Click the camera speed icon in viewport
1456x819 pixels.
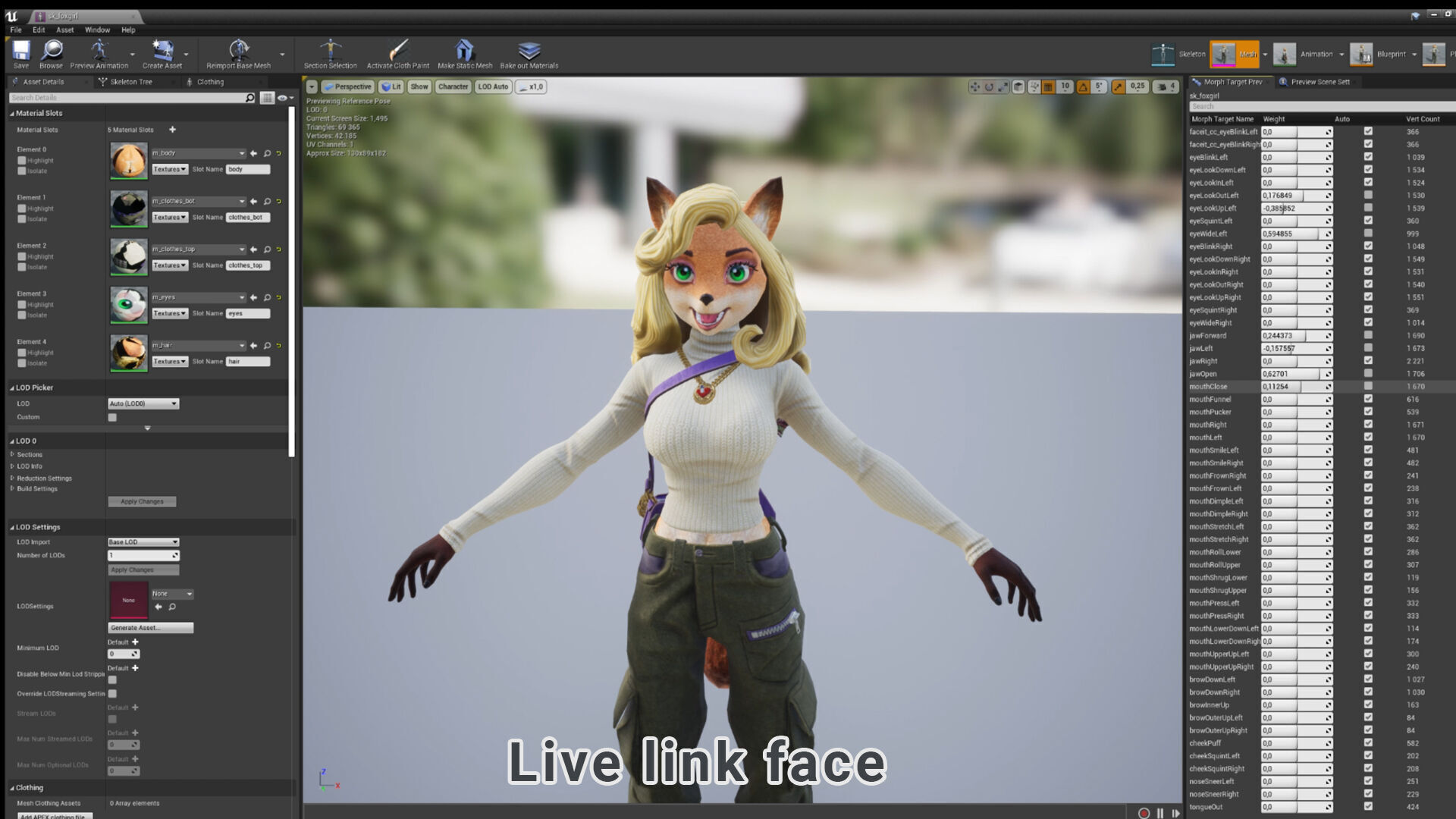(x=1161, y=86)
